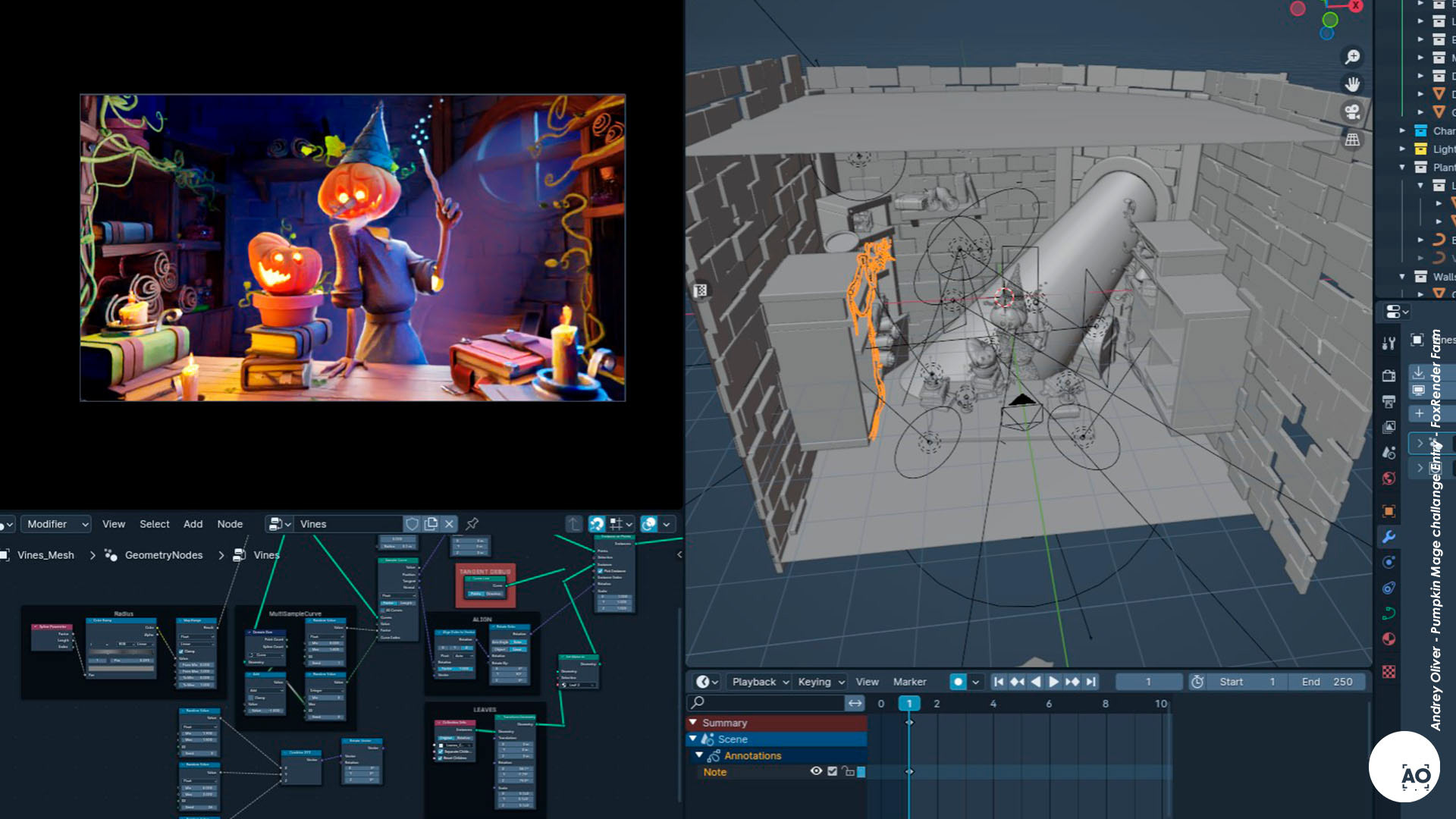Open the Render properties tab icon
The height and width of the screenshot is (819, 1456).
[1389, 375]
